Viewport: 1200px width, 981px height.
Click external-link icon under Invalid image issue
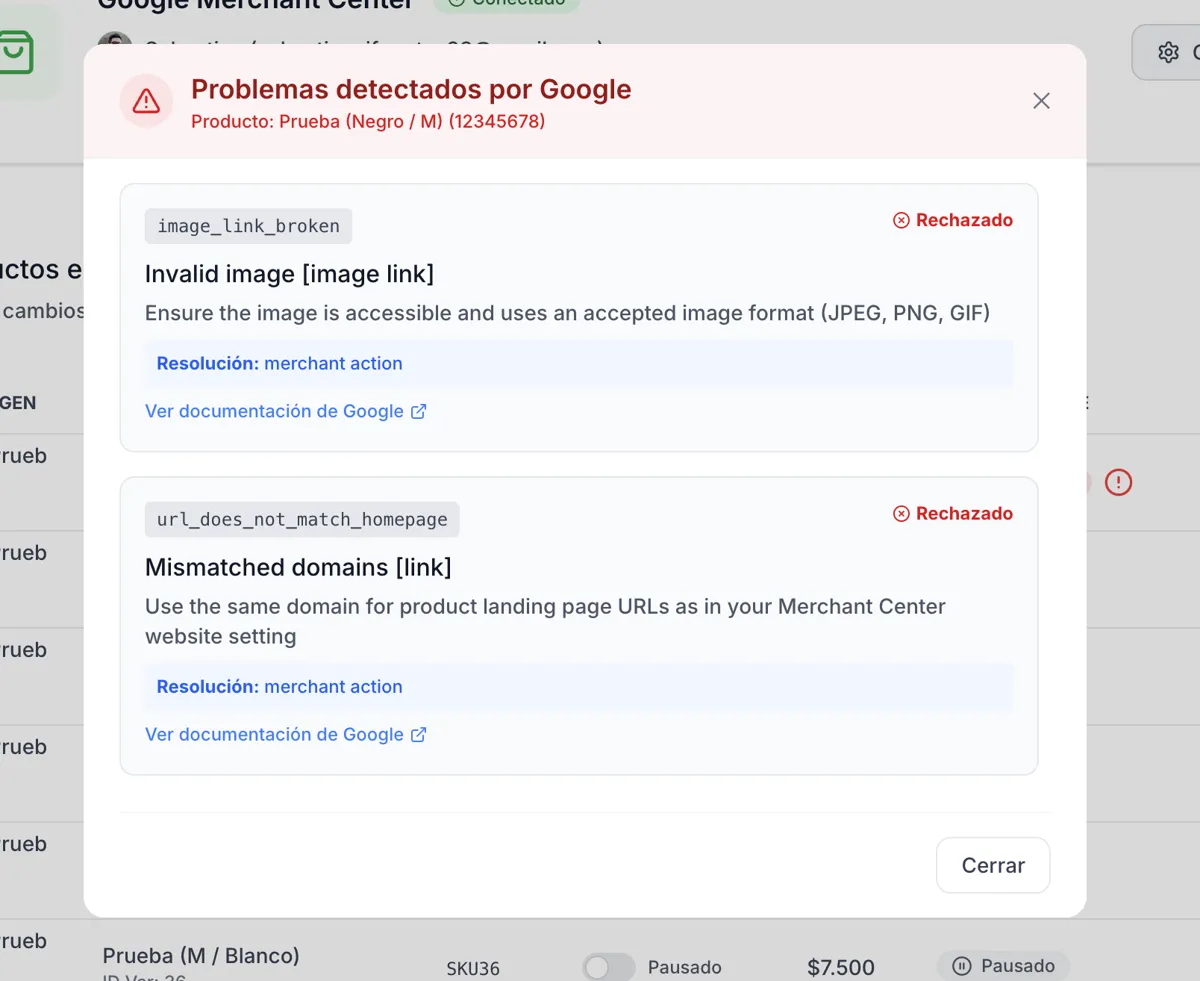(x=419, y=411)
